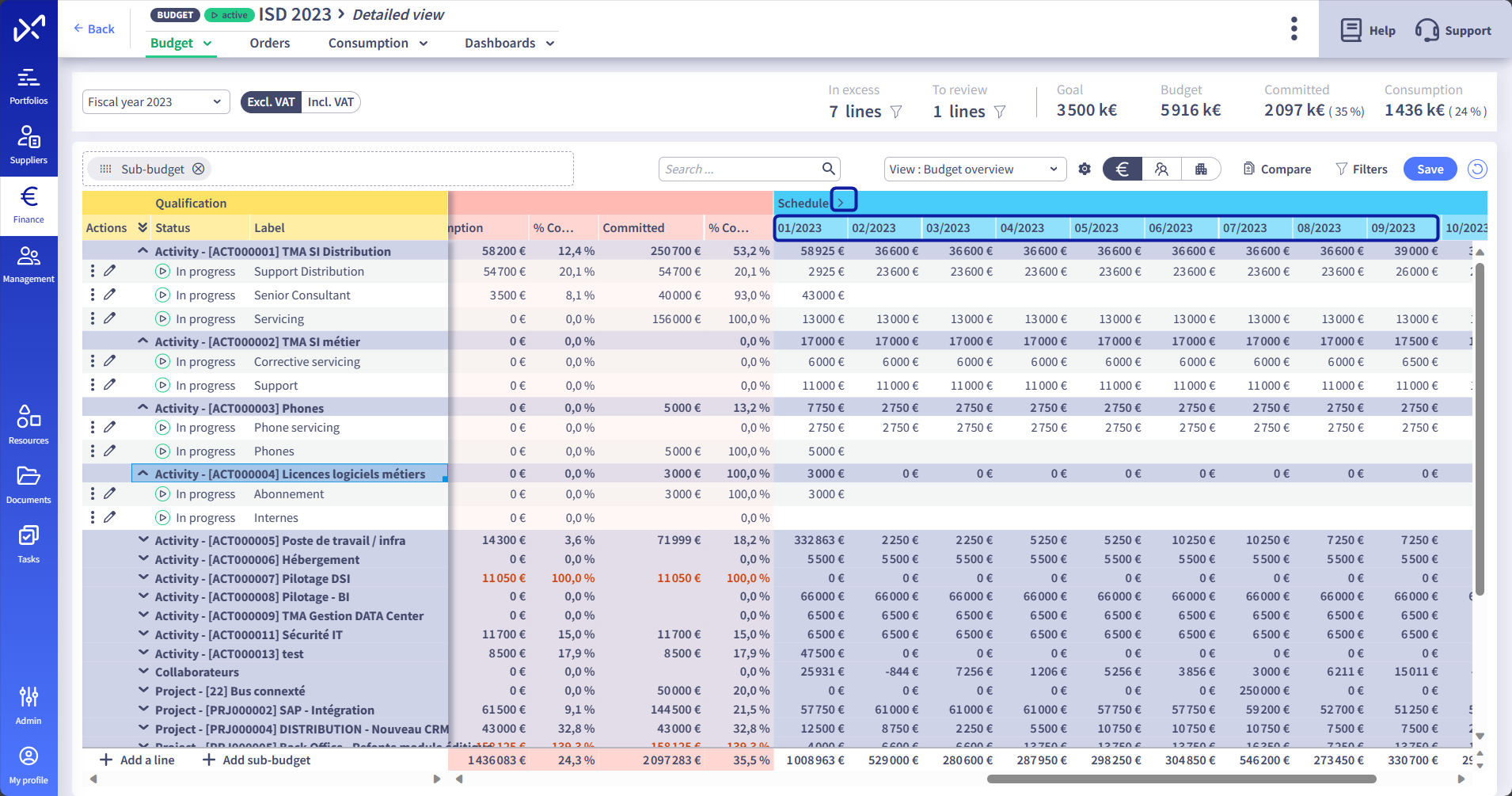Select the people display mode
The width and height of the screenshot is (1512, 796).
click(1161, 169)
